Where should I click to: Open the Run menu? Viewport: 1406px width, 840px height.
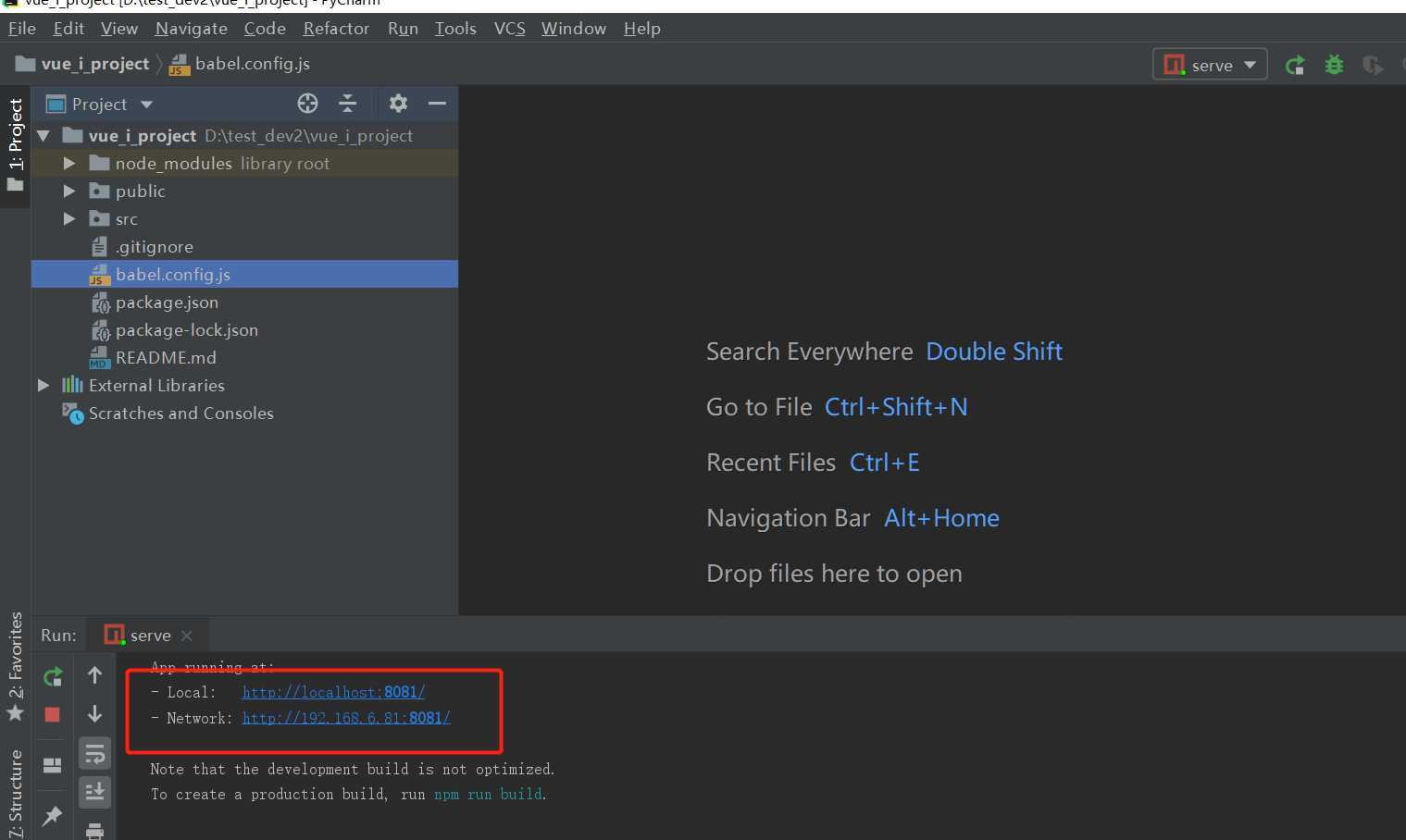[x=403, y=29]
